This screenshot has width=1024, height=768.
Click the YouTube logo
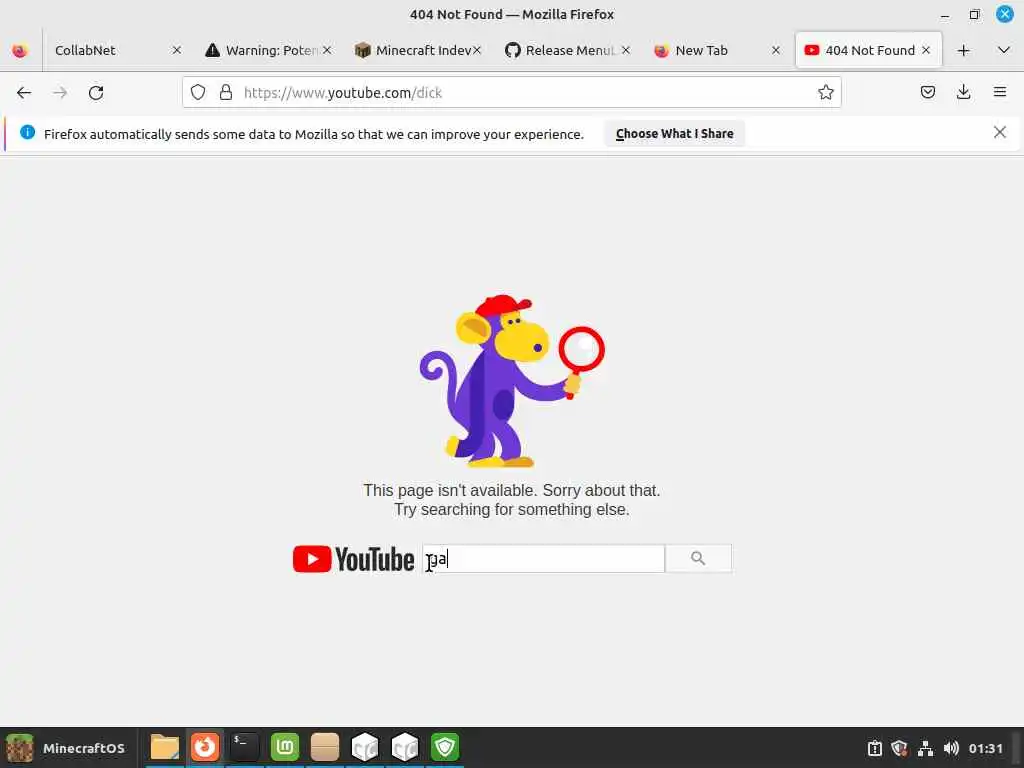click(353, 559)
